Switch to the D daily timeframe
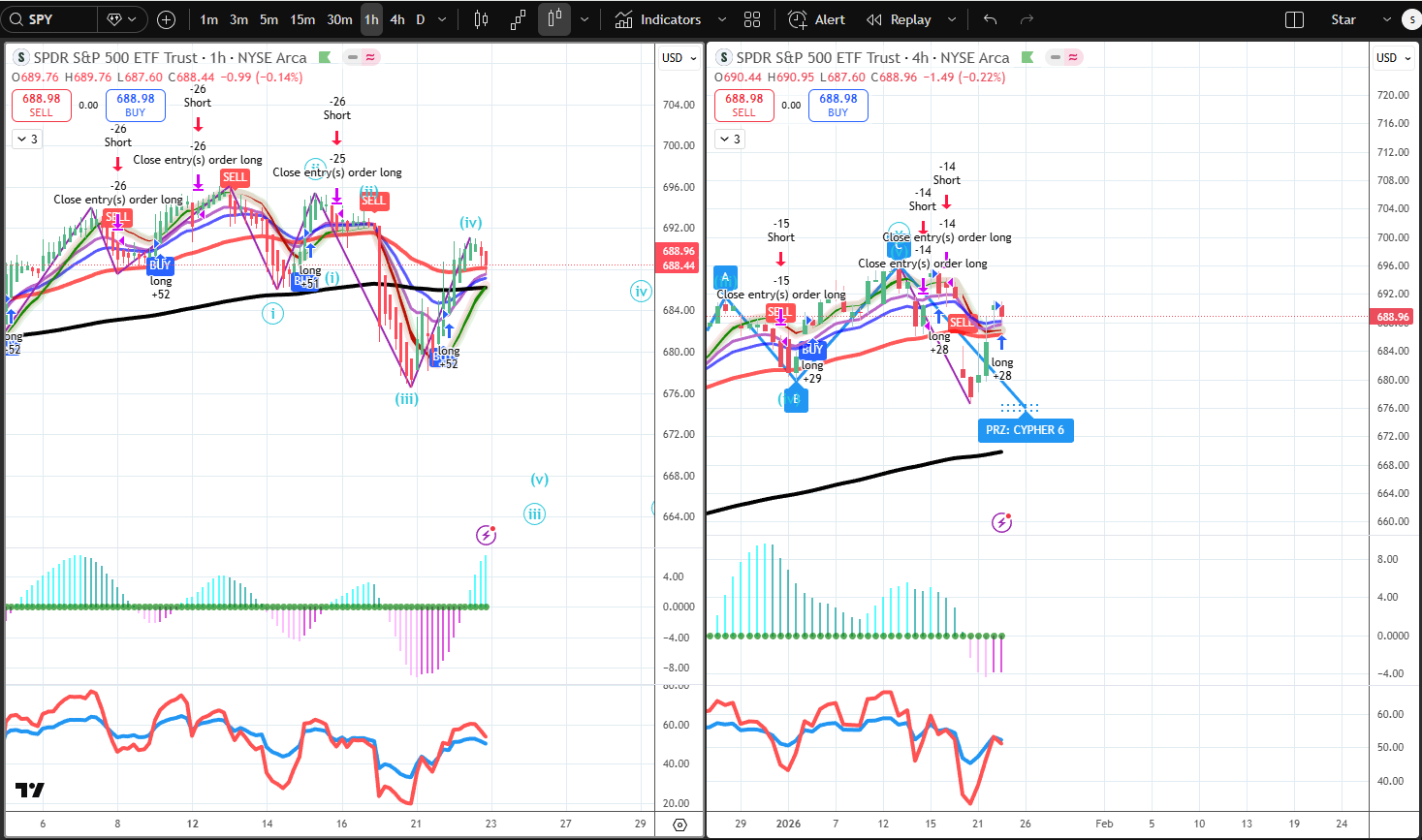Viewport: 1422px width, 840px height. coord(421,19)
